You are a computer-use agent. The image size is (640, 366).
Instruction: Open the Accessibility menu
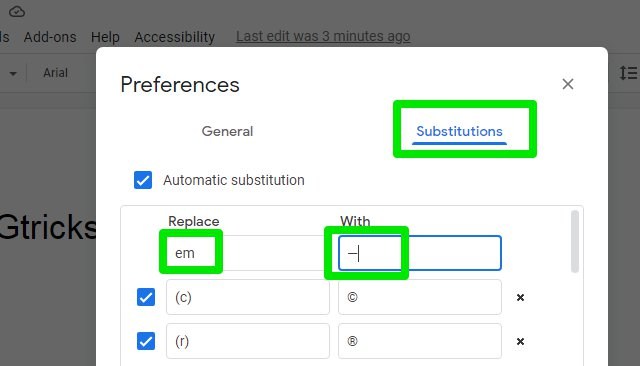(x=175, y=37)
